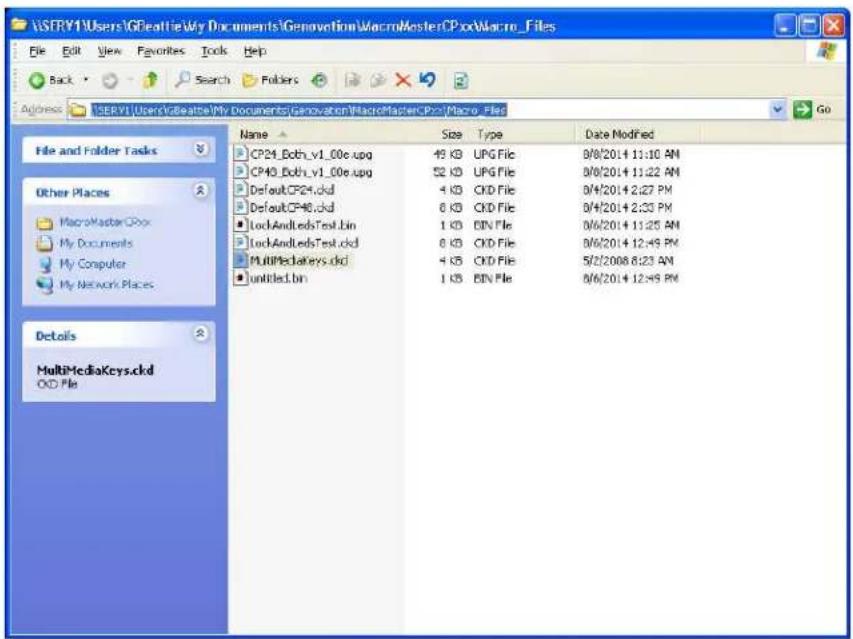The image size is (853, 639).
Task: Click the Delete red X toolbar icon
Action: click(403, 80)
